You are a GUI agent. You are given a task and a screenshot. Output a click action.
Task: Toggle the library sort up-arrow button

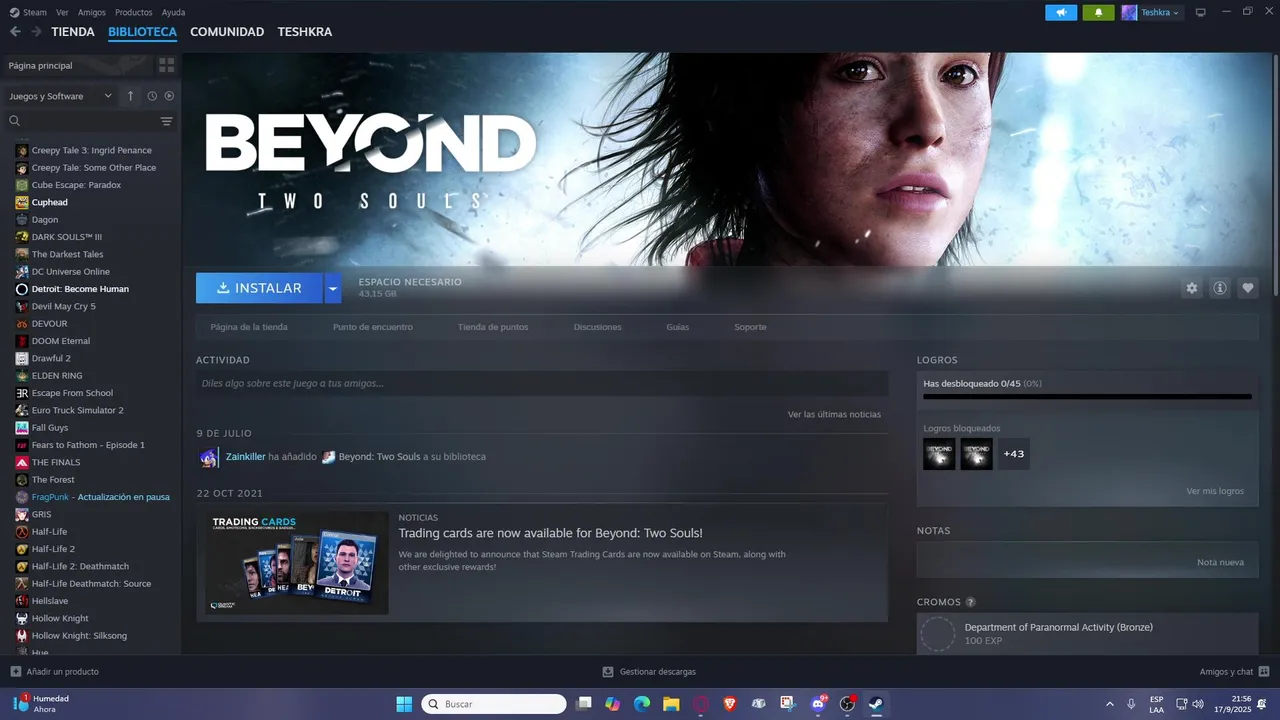tap(130, 96)
